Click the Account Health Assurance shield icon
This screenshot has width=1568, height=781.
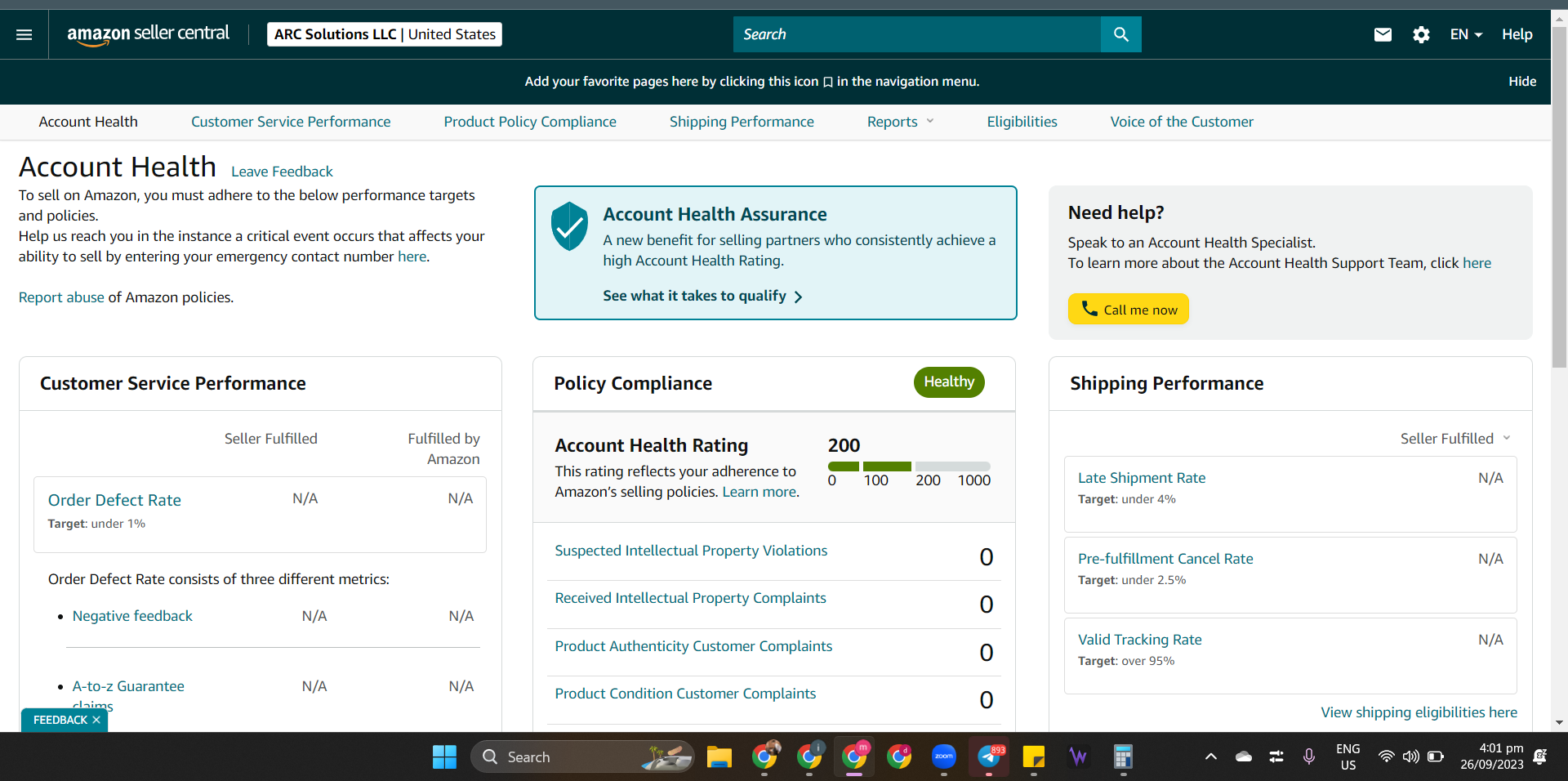tap(569, 226)
